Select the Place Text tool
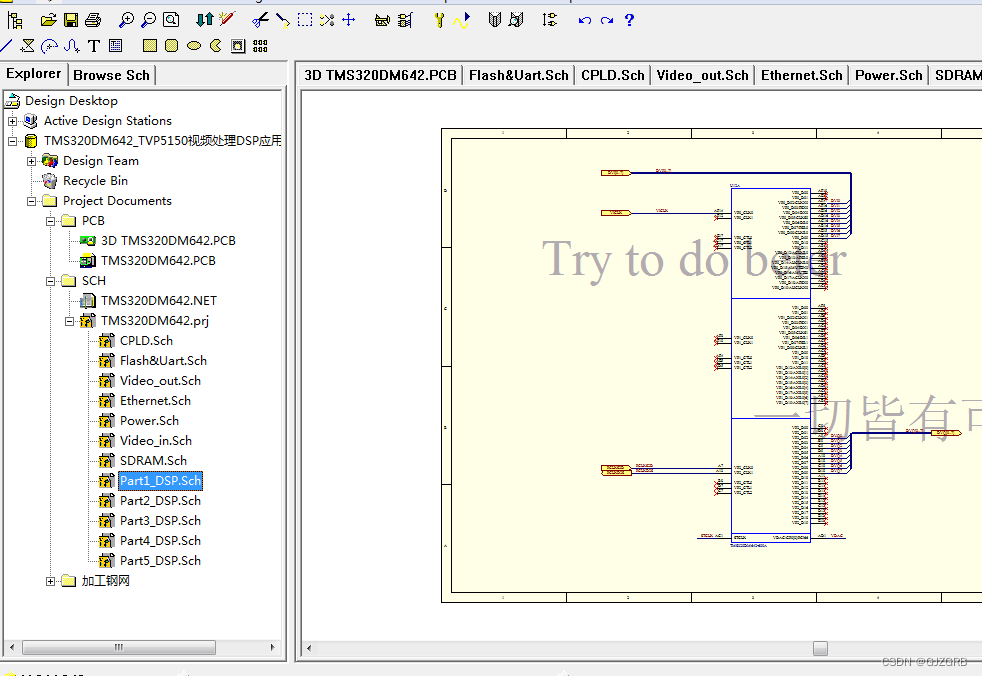Viewport: 982px width, 676px height. point(93,45)
